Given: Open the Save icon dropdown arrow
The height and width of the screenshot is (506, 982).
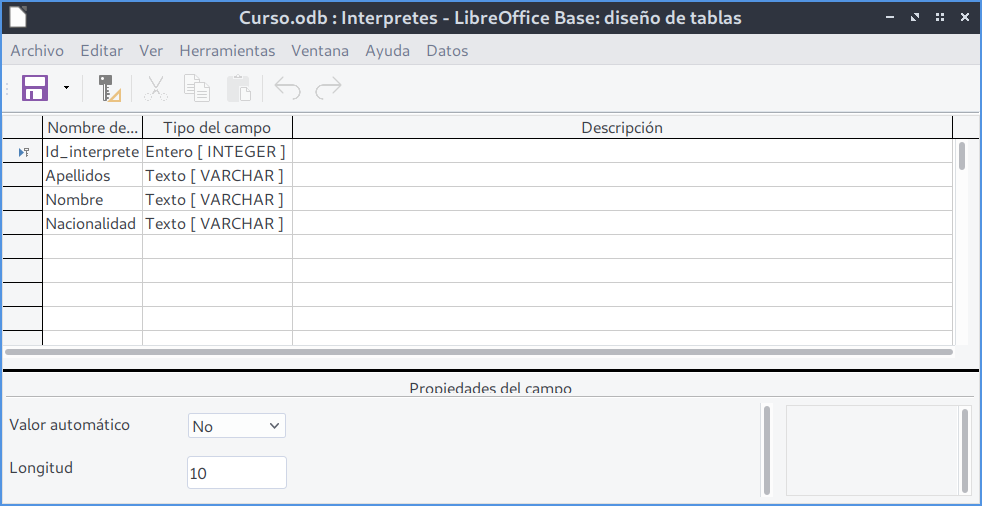Looking at the screenshot, I should (x=67, y=88).
